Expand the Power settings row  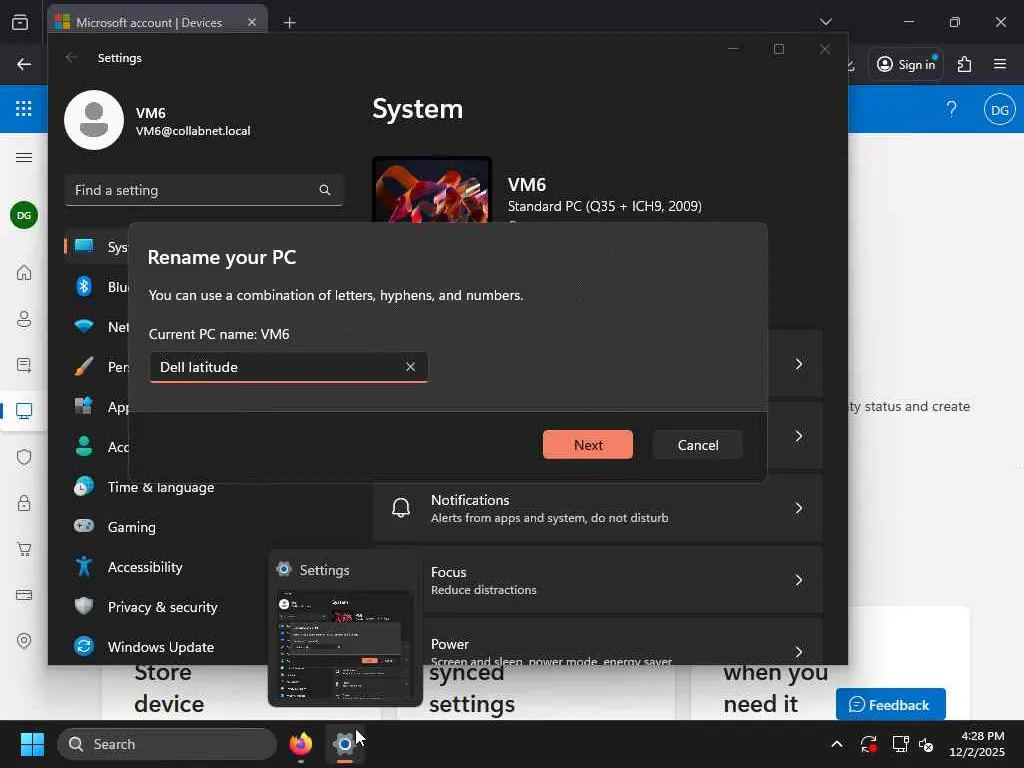coord(598,643)
